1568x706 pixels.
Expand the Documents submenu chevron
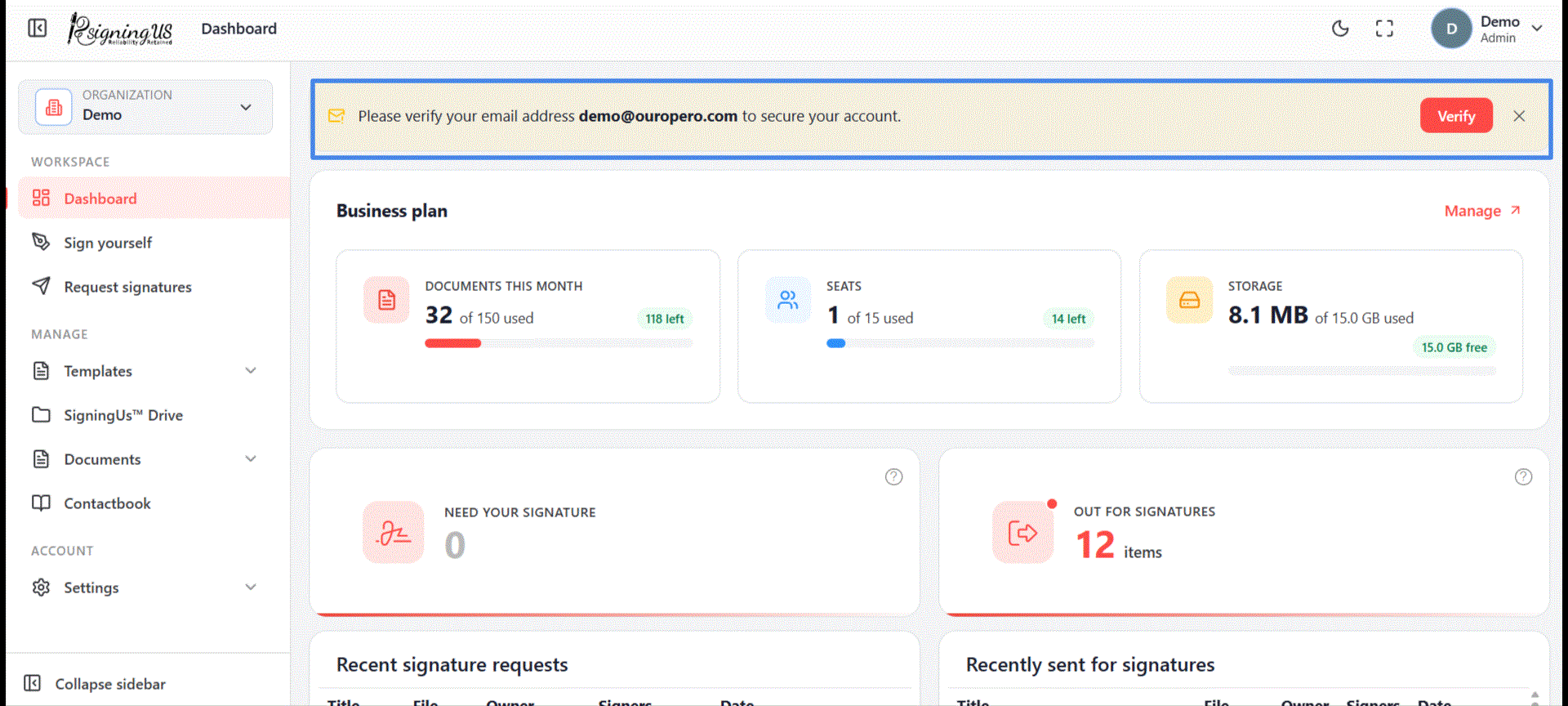click(251, 459)
